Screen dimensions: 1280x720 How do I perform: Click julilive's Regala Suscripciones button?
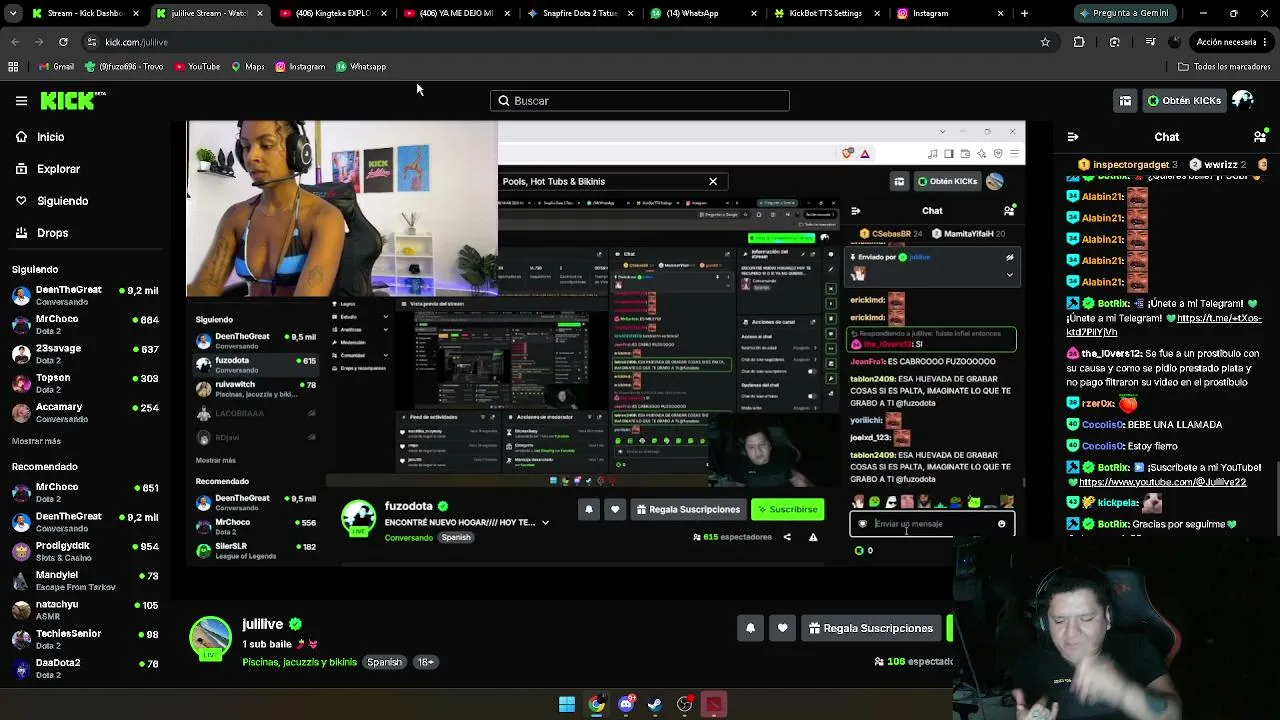(x=871, y=628)
